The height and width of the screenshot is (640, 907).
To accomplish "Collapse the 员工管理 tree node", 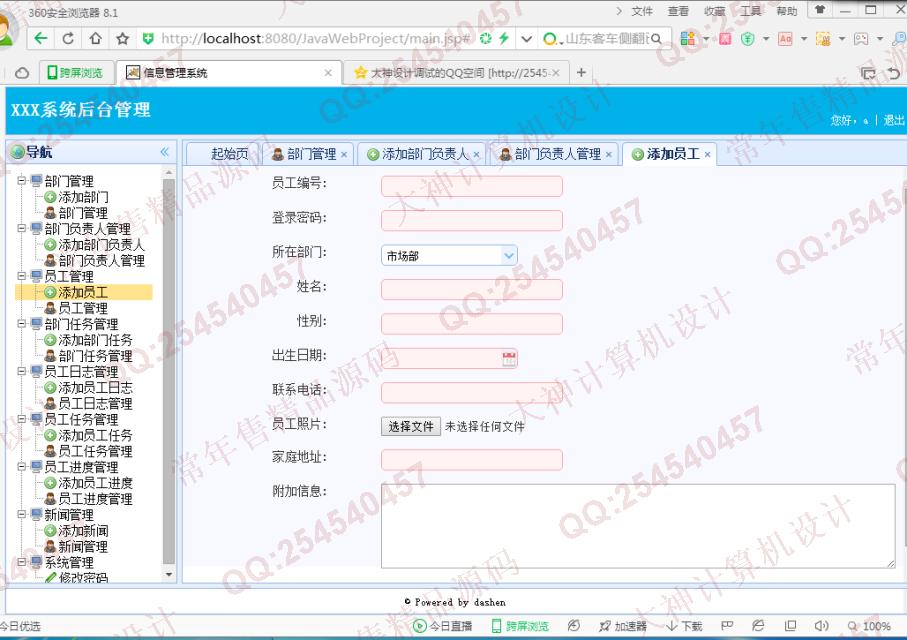I will [x=22, y=277].
